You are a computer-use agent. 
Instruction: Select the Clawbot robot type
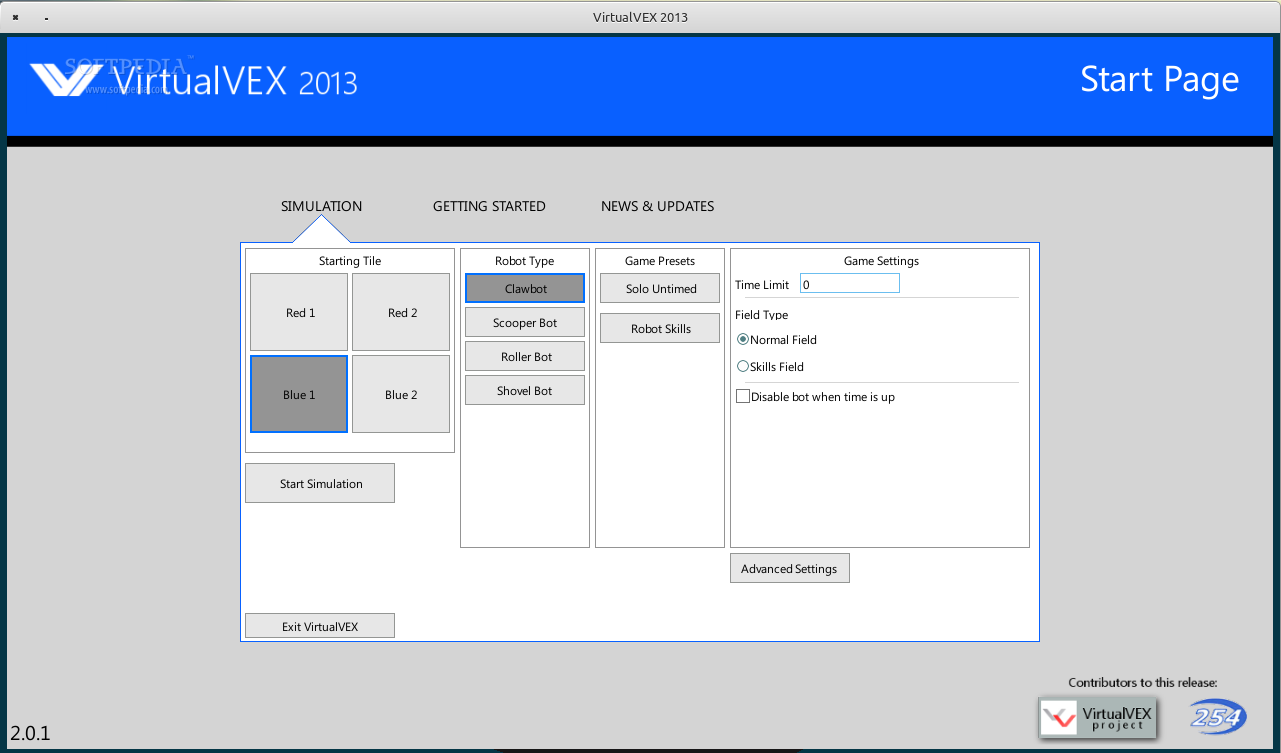525,288
